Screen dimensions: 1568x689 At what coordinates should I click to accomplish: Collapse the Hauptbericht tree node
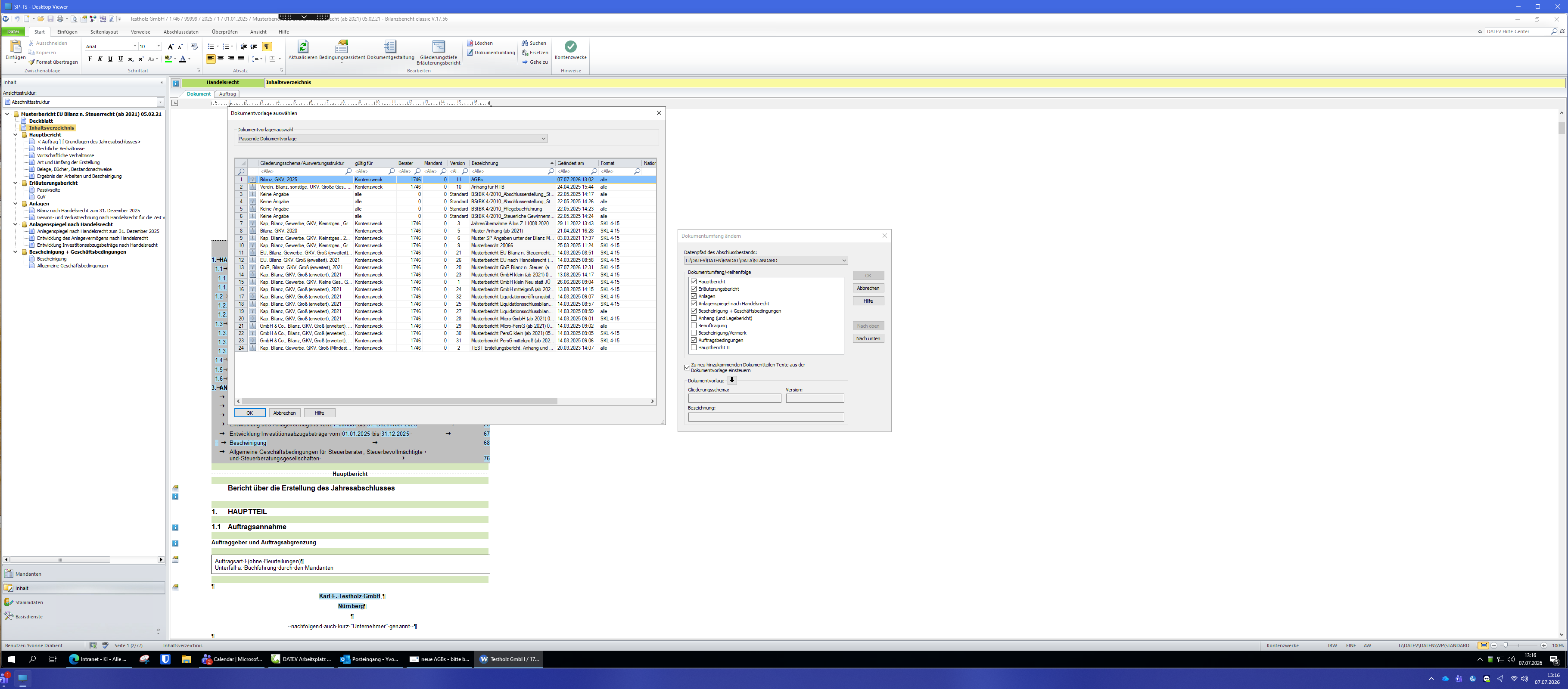16,135
